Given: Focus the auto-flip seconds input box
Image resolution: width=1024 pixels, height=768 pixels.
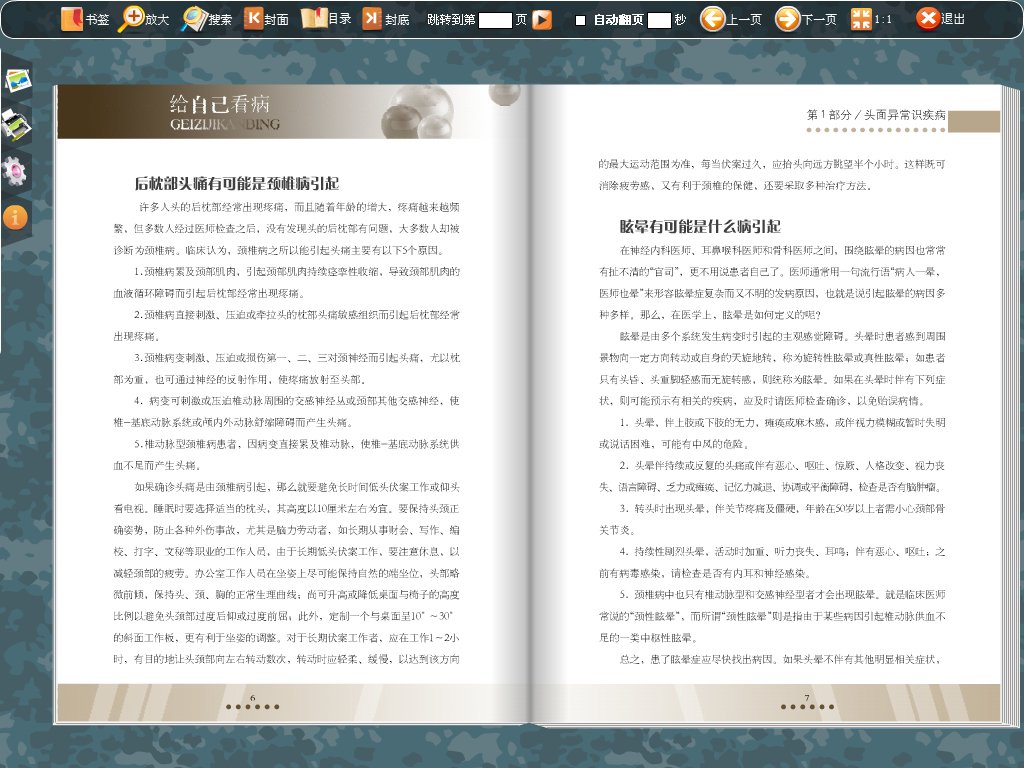Looking at the screenshot, I should tap(659, 20).
